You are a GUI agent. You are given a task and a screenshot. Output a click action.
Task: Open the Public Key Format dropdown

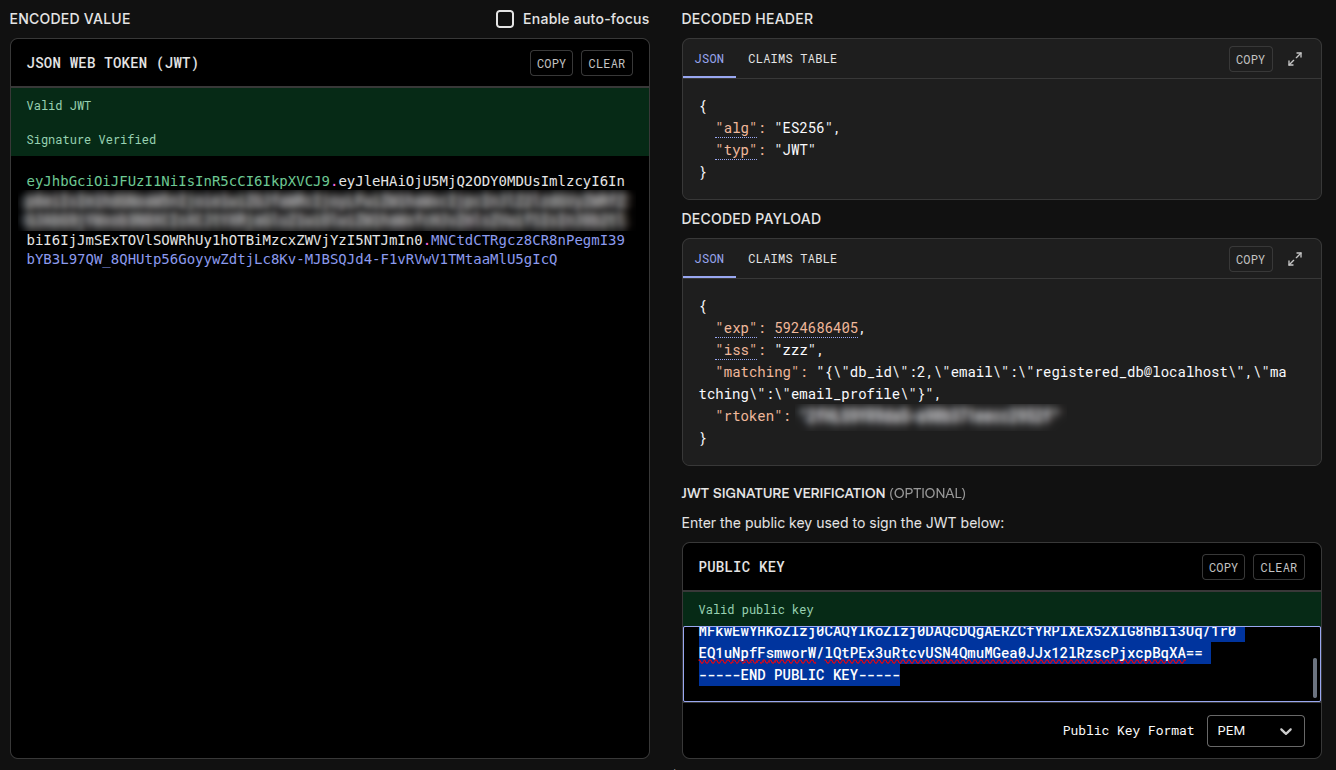[1255, 731]
